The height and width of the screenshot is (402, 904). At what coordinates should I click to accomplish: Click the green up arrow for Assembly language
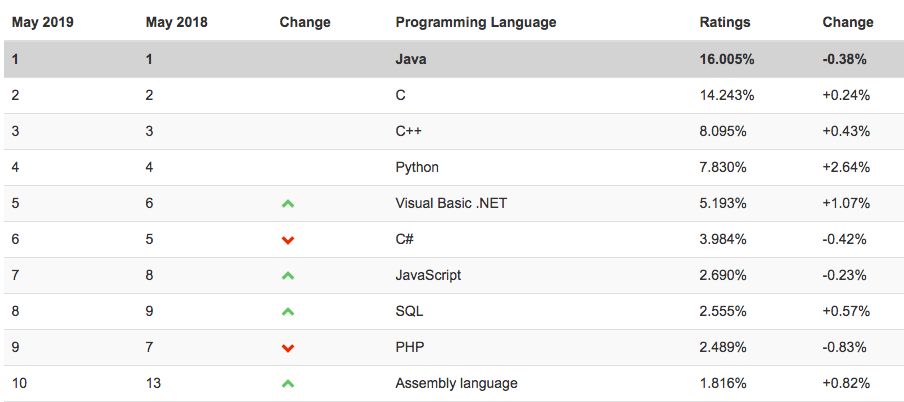(x=288, y=384)
